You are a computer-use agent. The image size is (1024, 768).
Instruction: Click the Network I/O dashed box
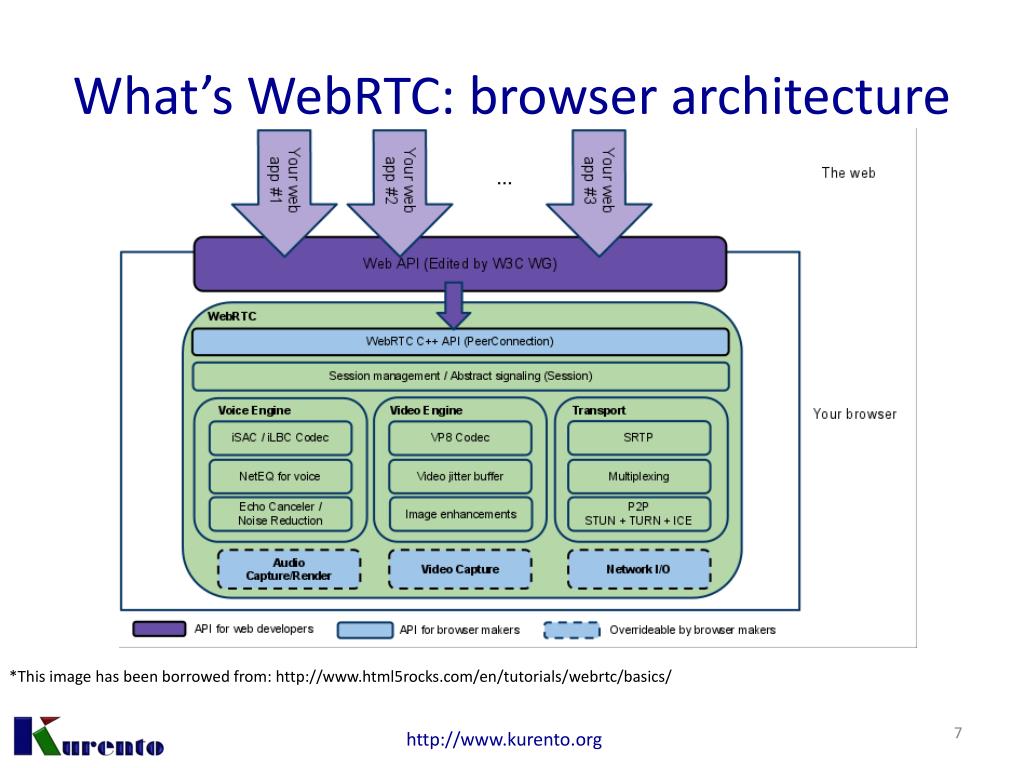[639, 569]
